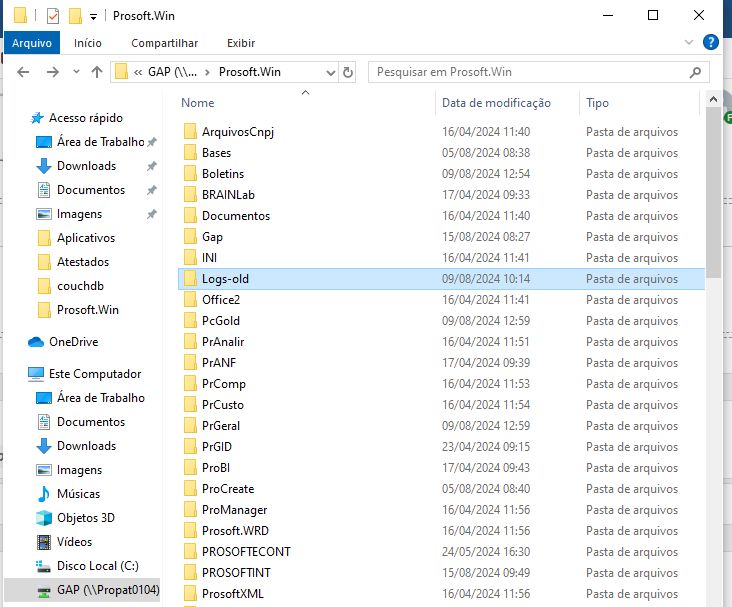Screen dimensions: 732x607
Task: Select the ArquivosCnpj folder
Action: coord(238,132)
